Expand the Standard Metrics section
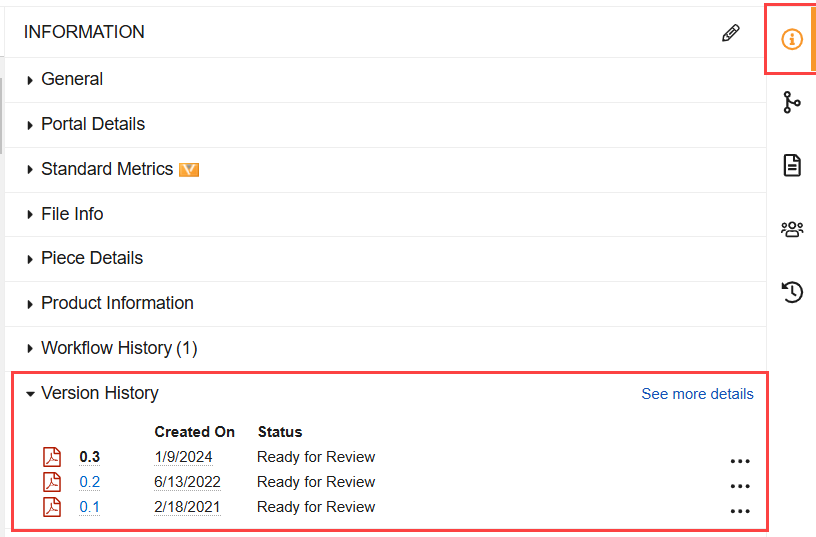This screenshot has width=816, height=537. [x=106, y=169]
